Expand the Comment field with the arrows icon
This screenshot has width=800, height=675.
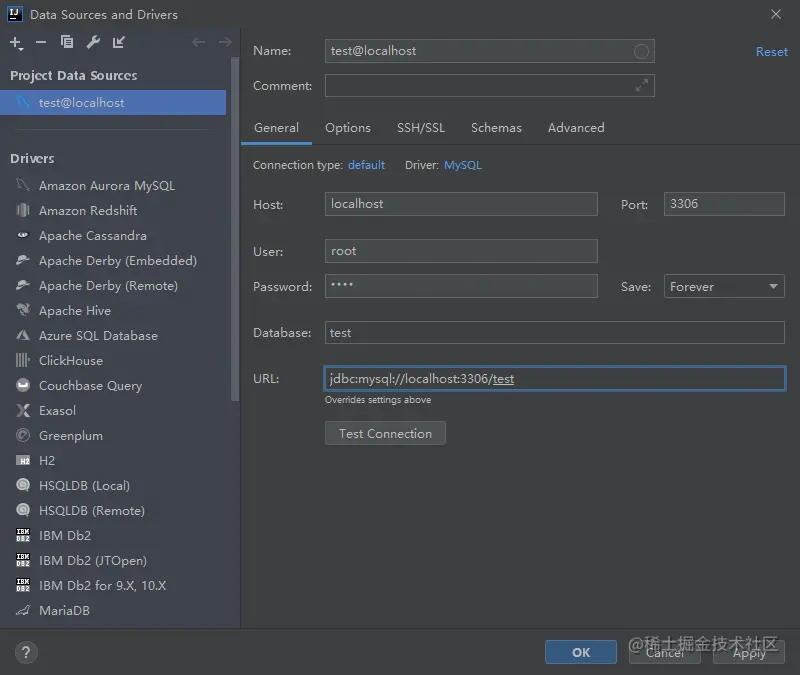coord(641,85)
